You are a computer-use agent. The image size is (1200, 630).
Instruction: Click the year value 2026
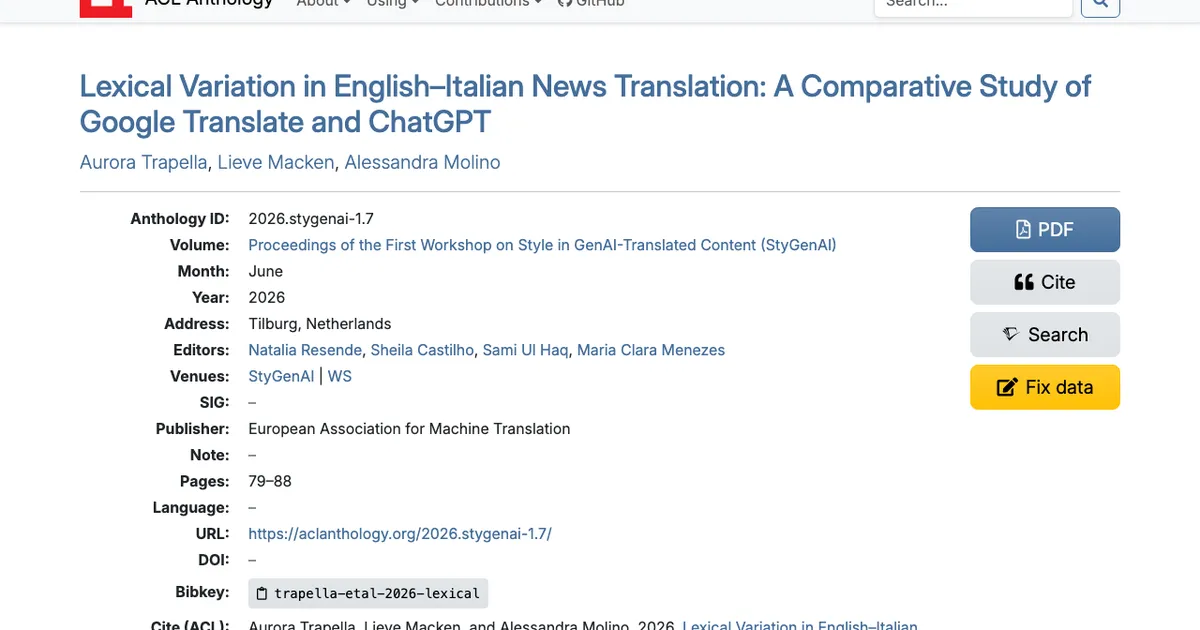click(x=267, y=297)
